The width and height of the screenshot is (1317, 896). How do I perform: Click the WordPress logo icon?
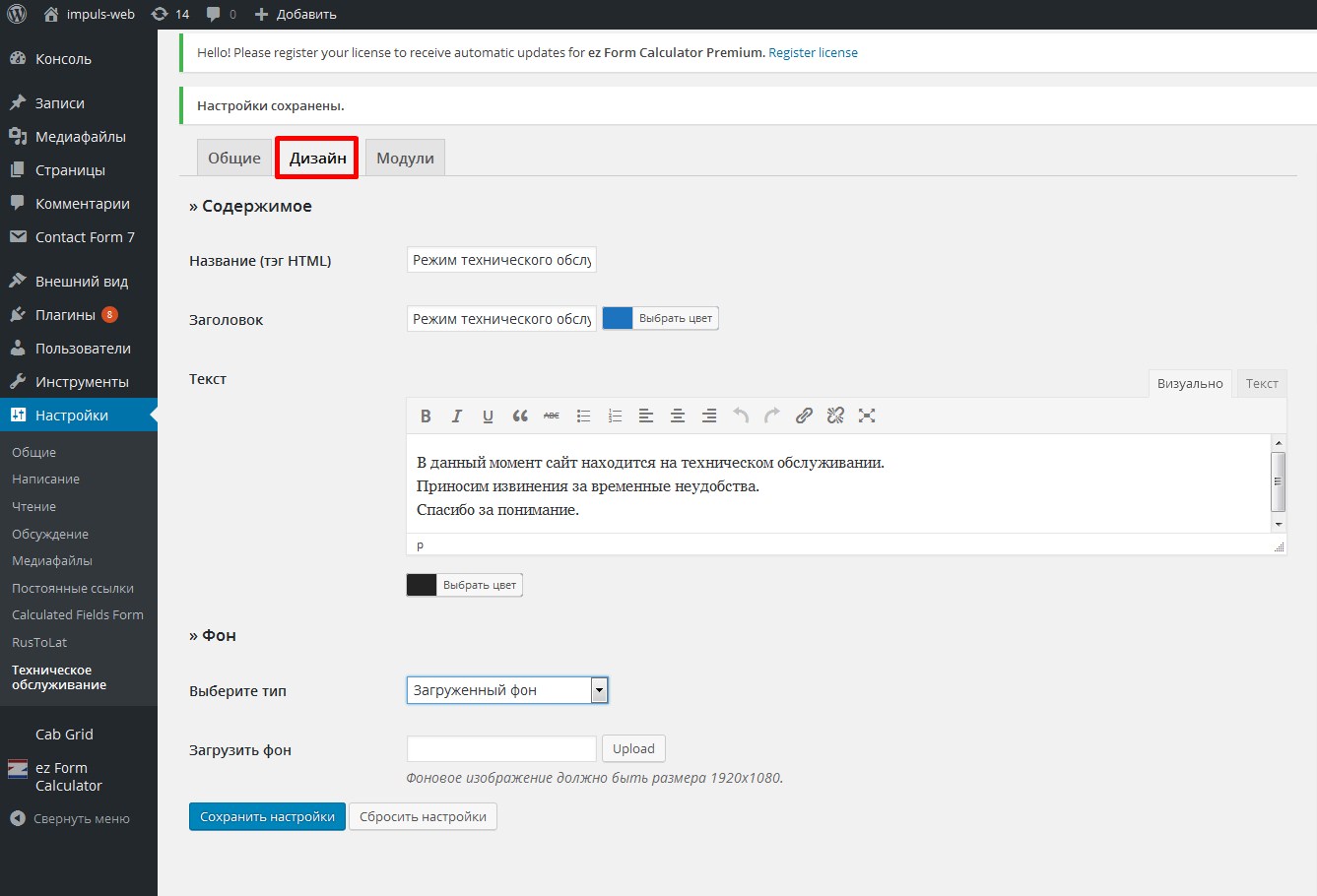click(17, 14)
